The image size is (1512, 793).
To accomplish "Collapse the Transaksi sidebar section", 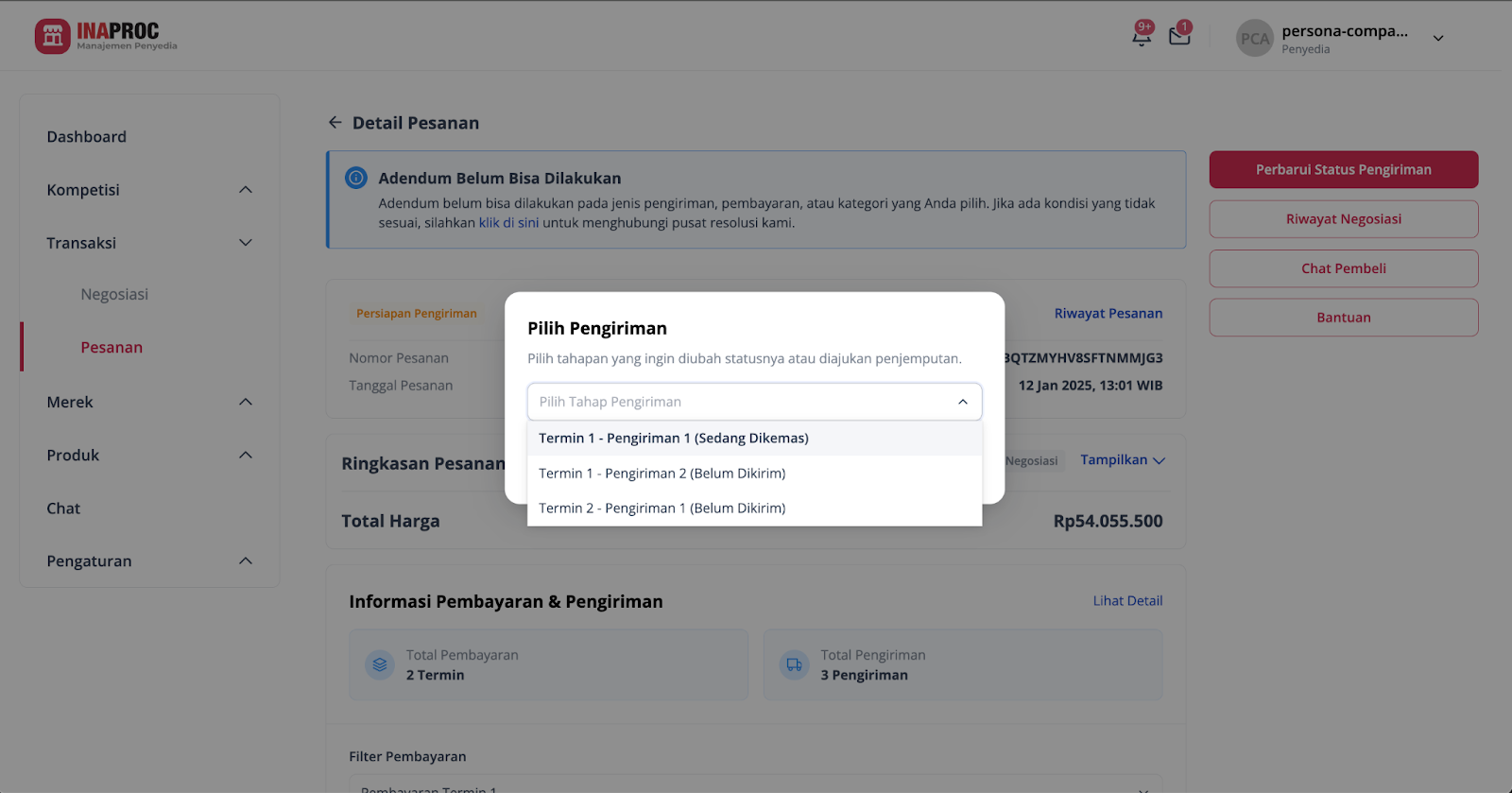I will pyautogui.click(x=246, y=243).
